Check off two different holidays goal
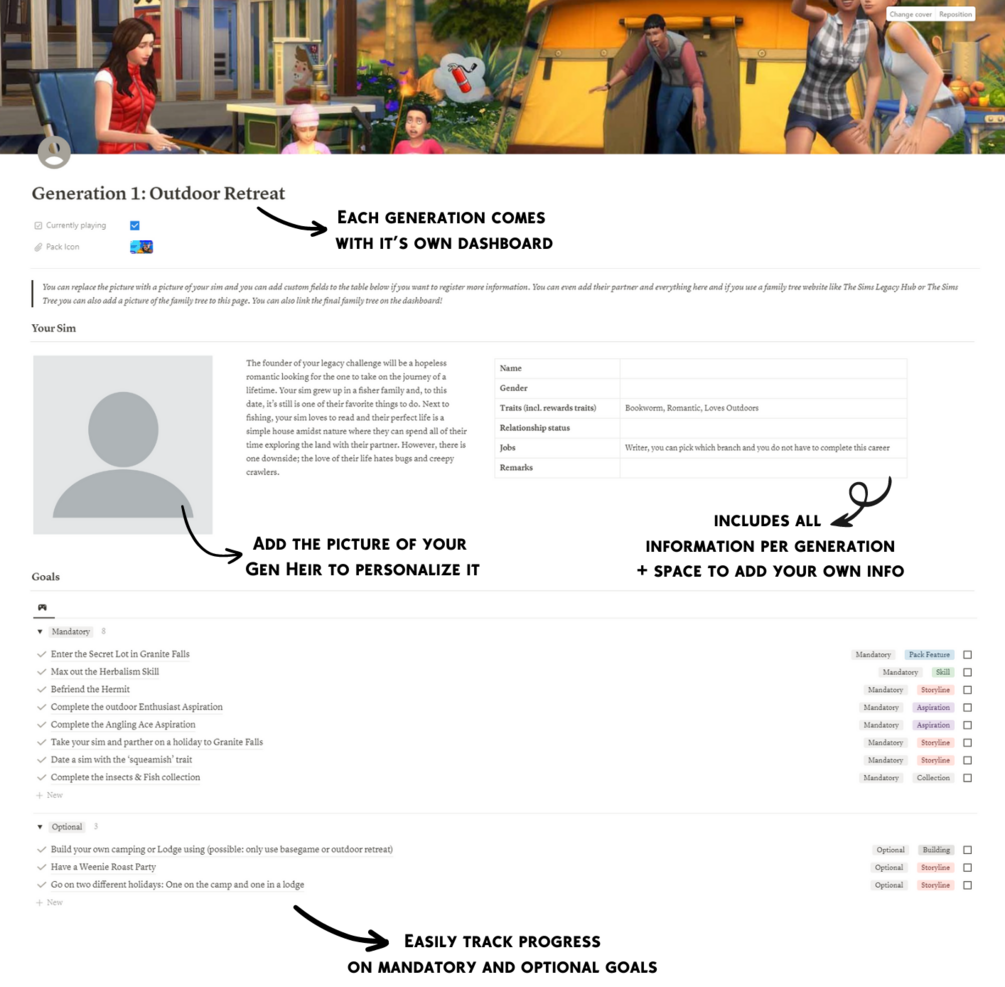This screenshot has width=1005, height=987. [x=967, y=885]
